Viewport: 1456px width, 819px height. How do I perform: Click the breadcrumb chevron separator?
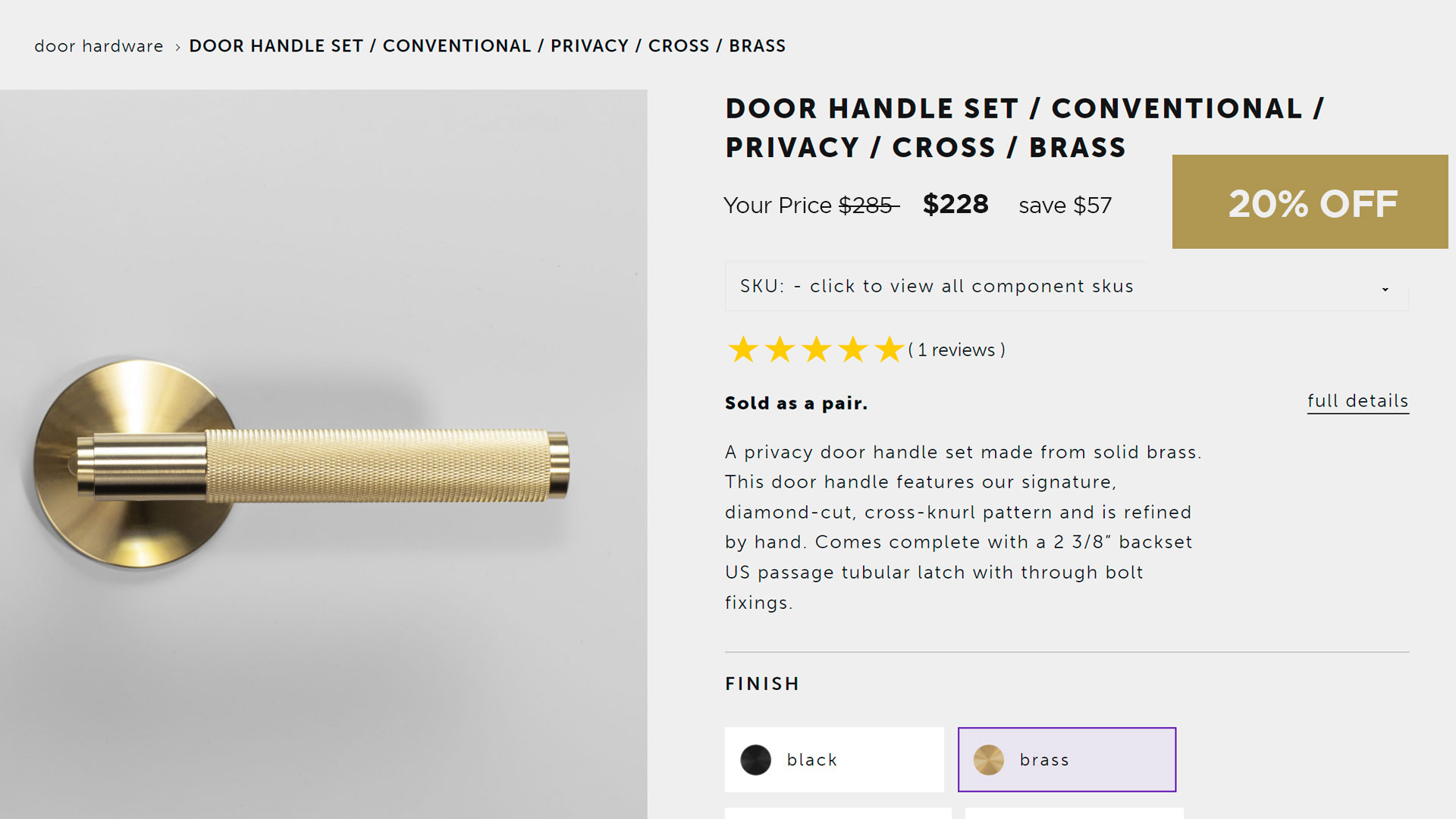(177, 47)
